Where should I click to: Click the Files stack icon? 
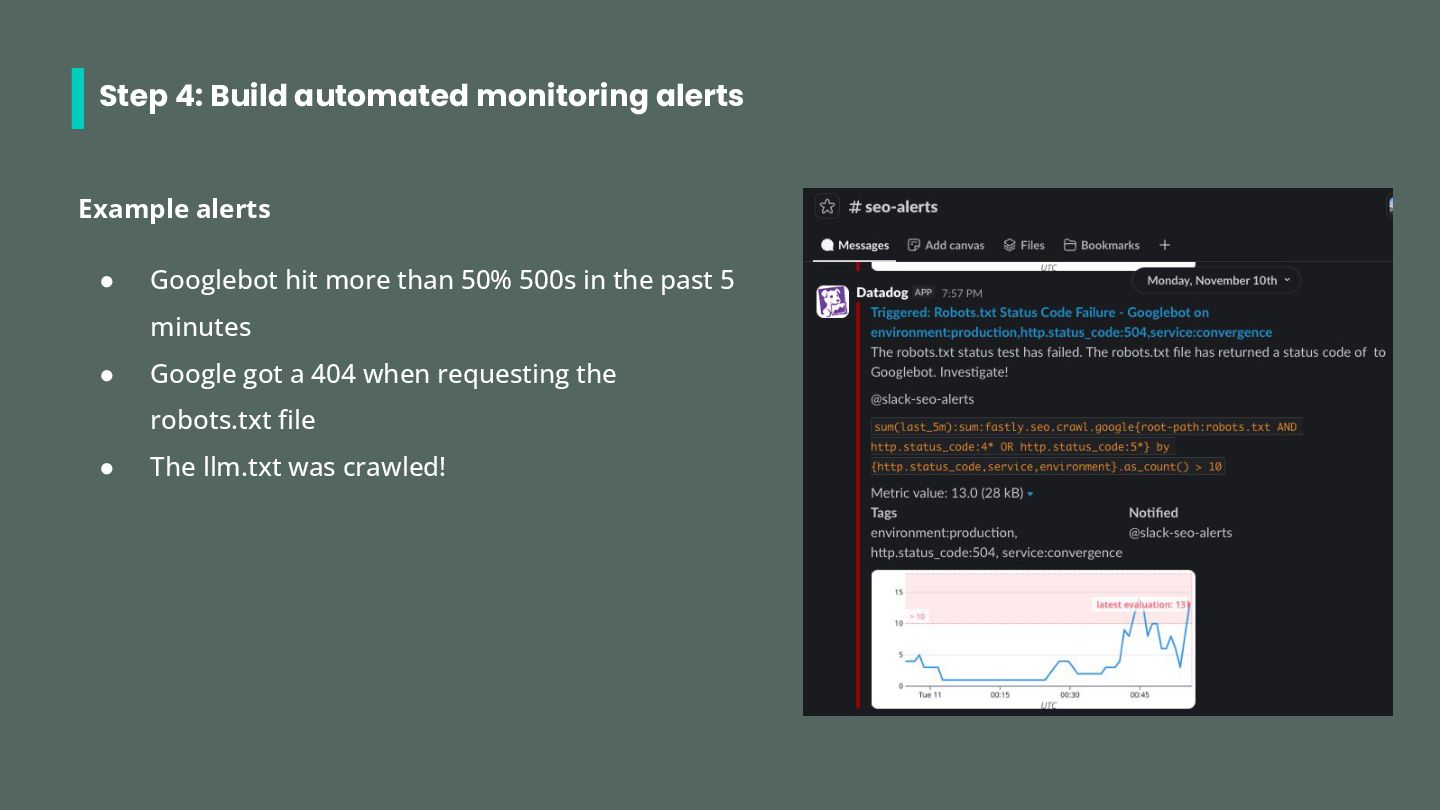tap(1009, 245)
